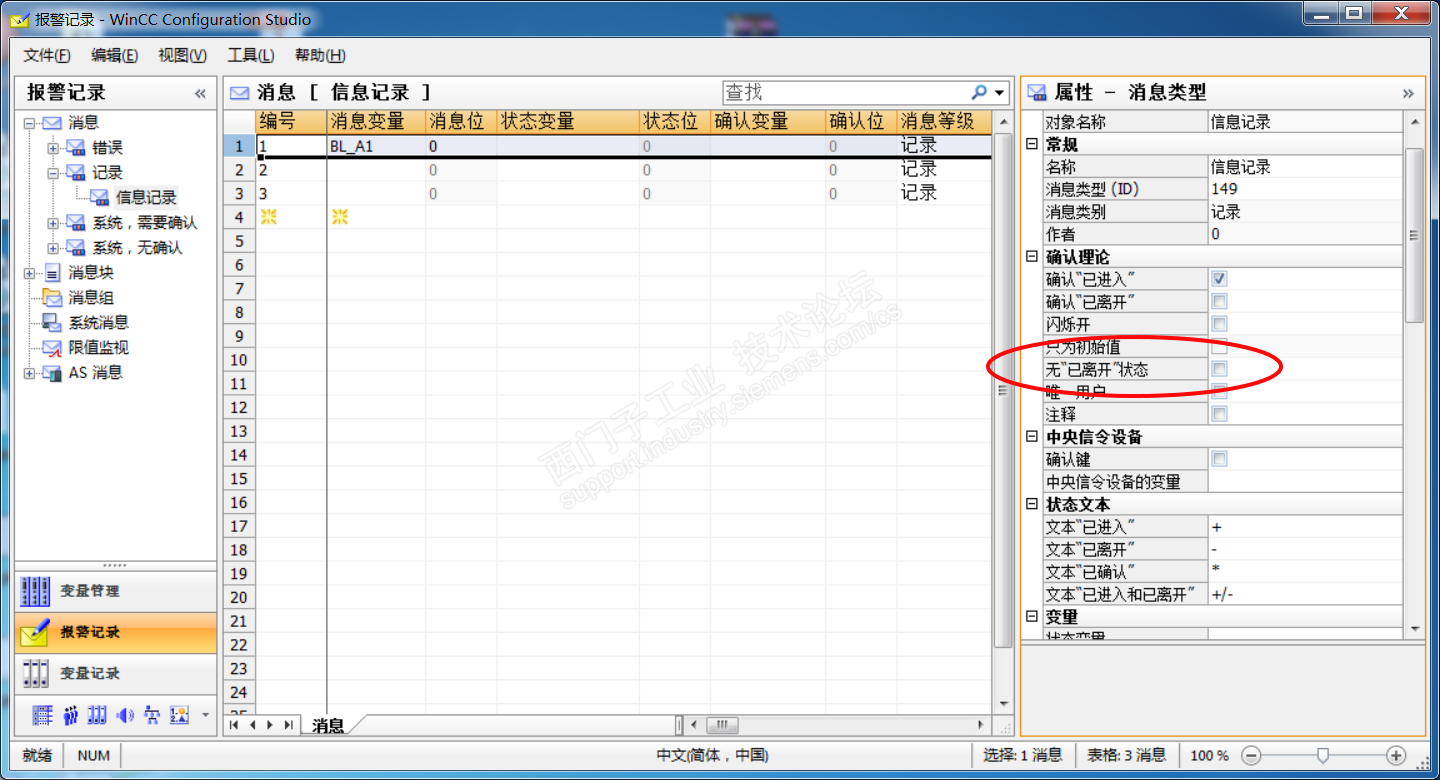Collapse the 报警记录 navigation panel with «

pyautogui.click(x=200, y=93)
